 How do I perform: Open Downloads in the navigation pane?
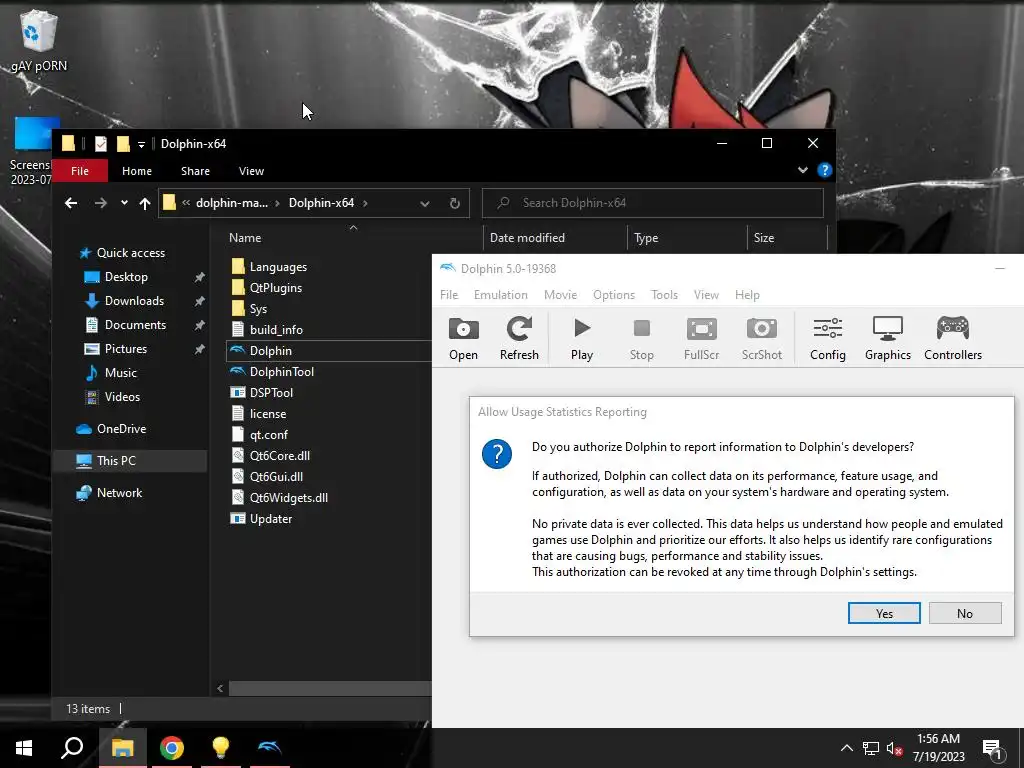tap(125, 300)
